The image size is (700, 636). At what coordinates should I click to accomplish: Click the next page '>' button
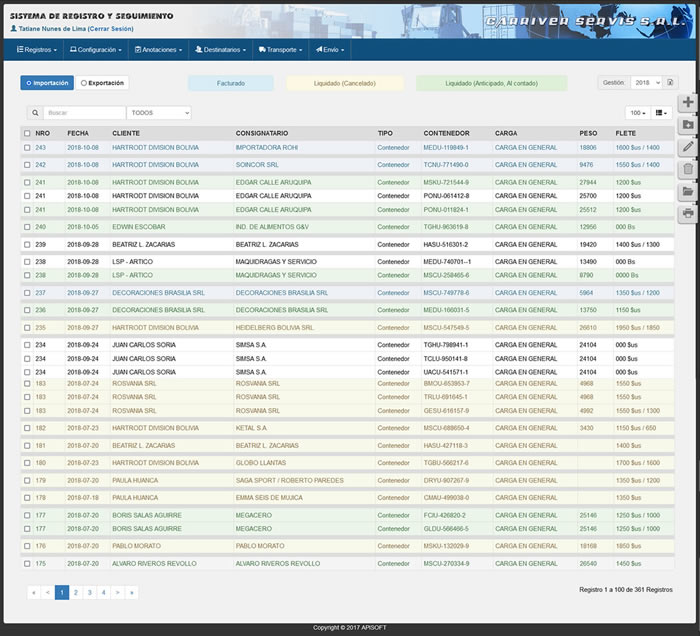point(118,592)
